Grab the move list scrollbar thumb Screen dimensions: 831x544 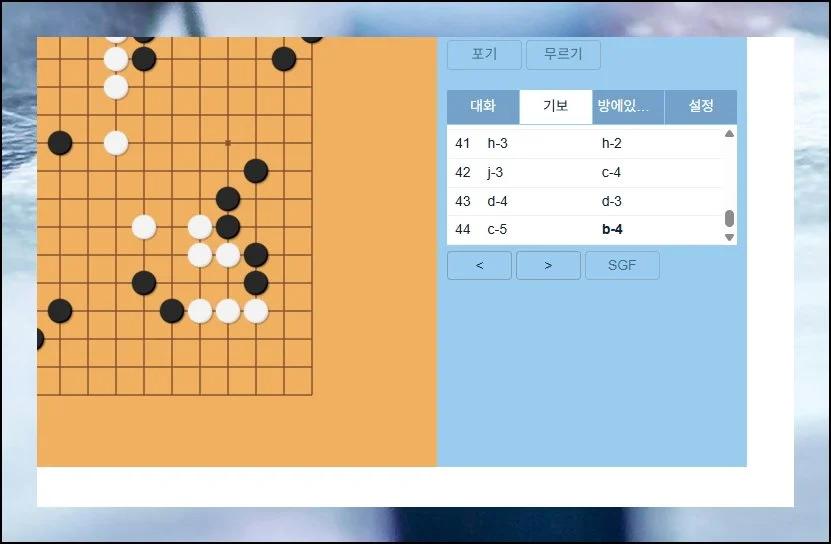(x=729, y=218)
